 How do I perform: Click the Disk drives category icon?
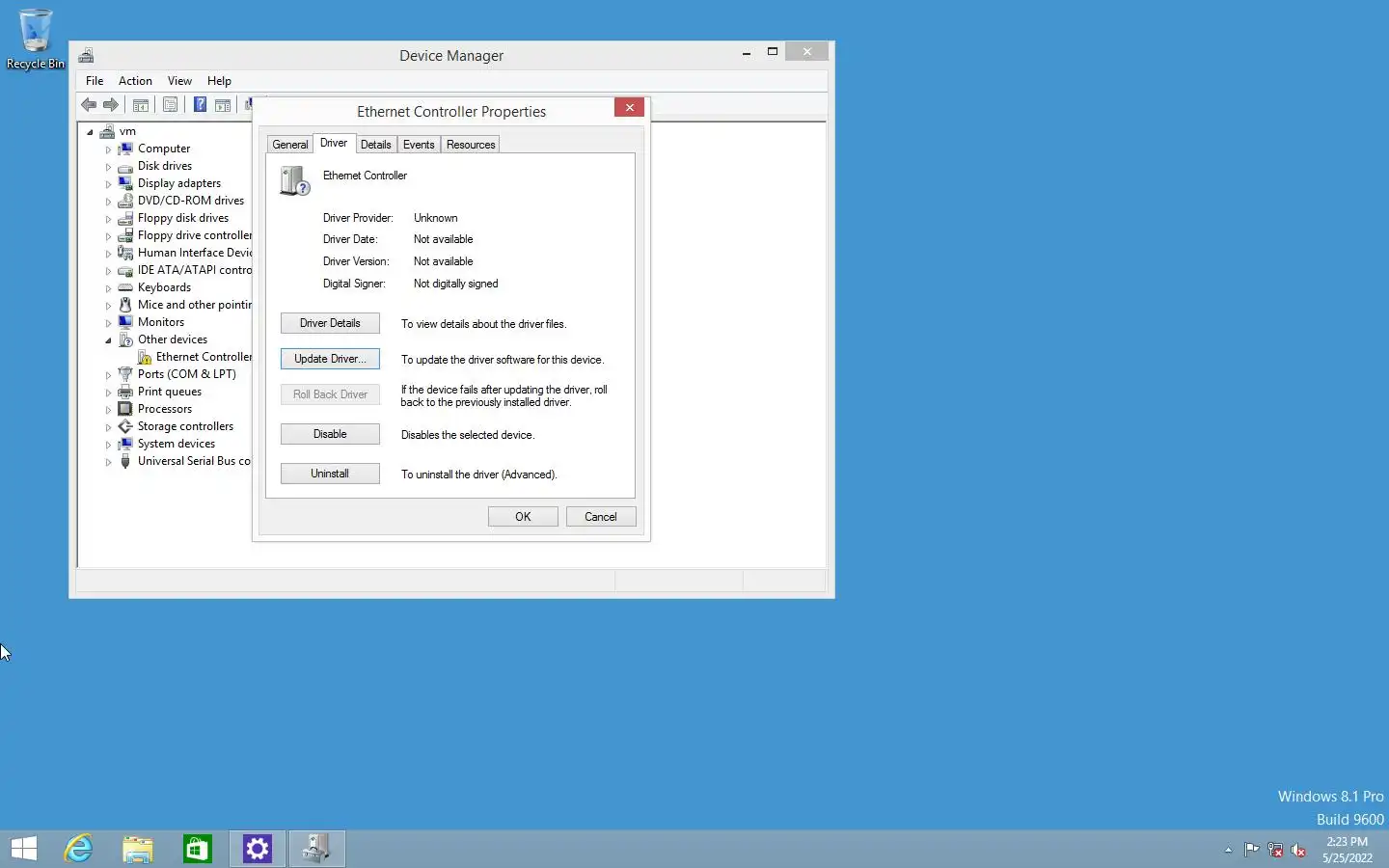click(125, 166)
